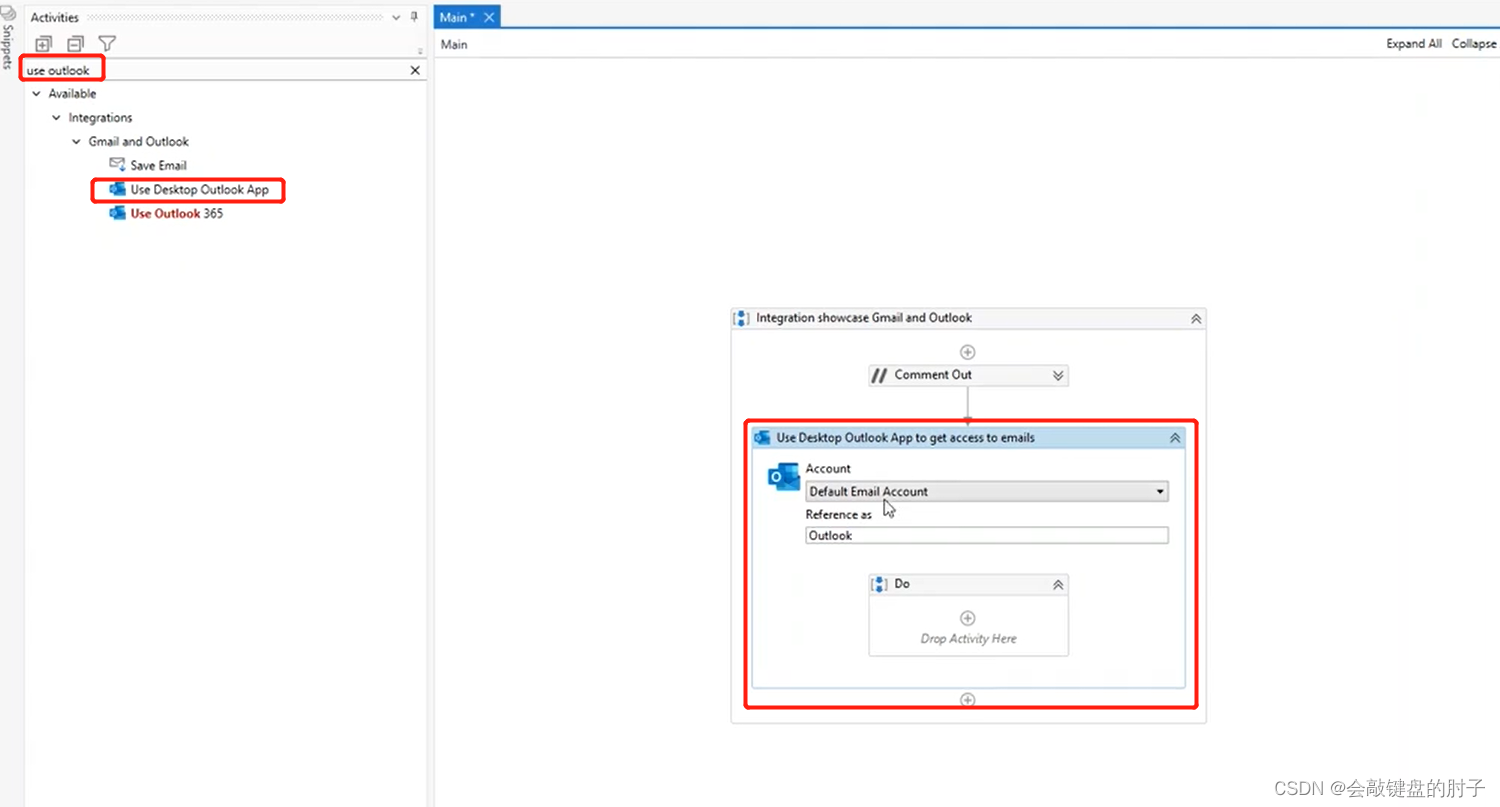The height and width of the screenshot is (807, 1500).
Task: Collapse the Integration showcase Gmail and Outlook sequence
Action: 1195,319
